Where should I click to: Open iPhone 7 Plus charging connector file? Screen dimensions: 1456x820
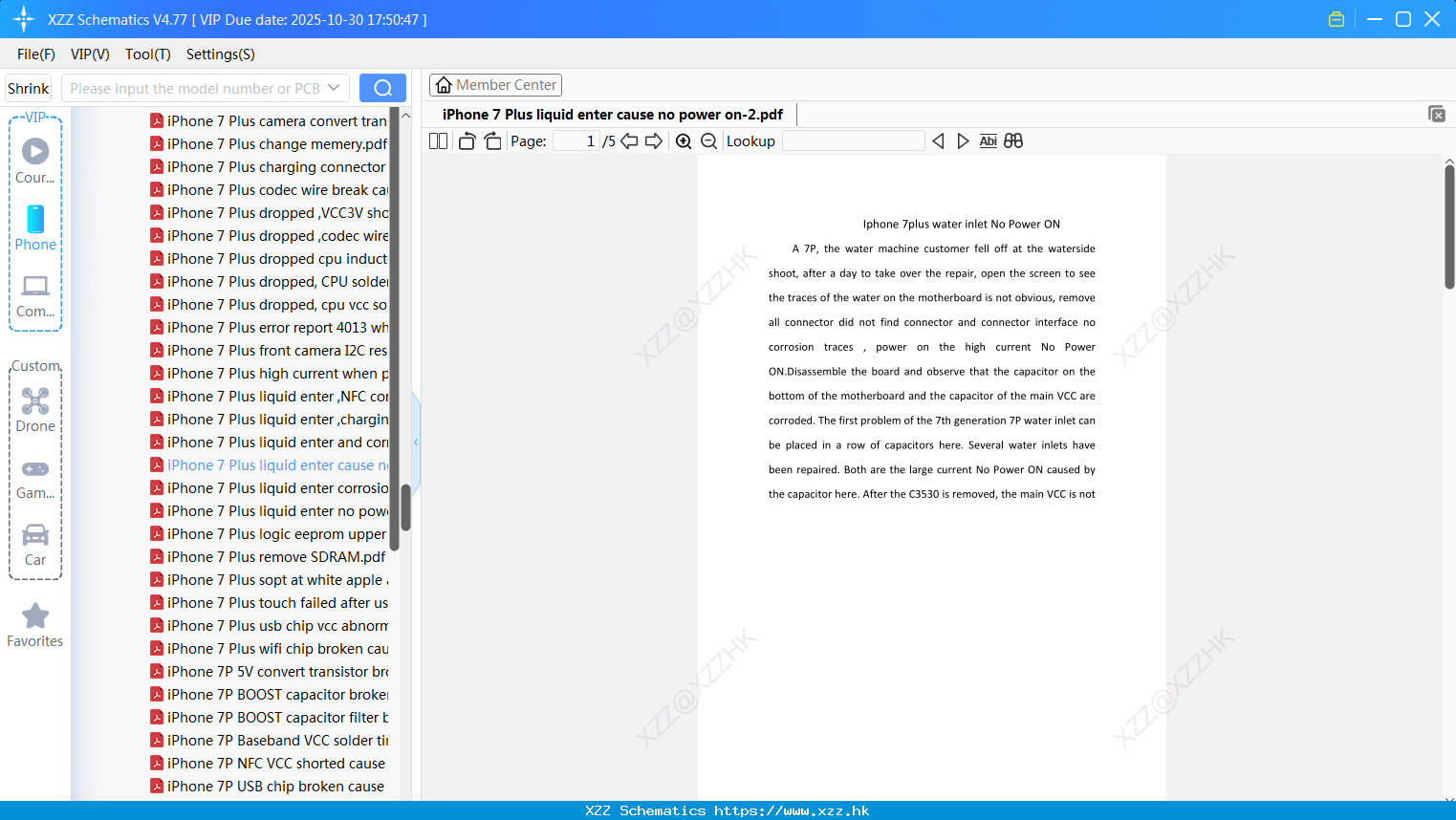tap(269, 167)
